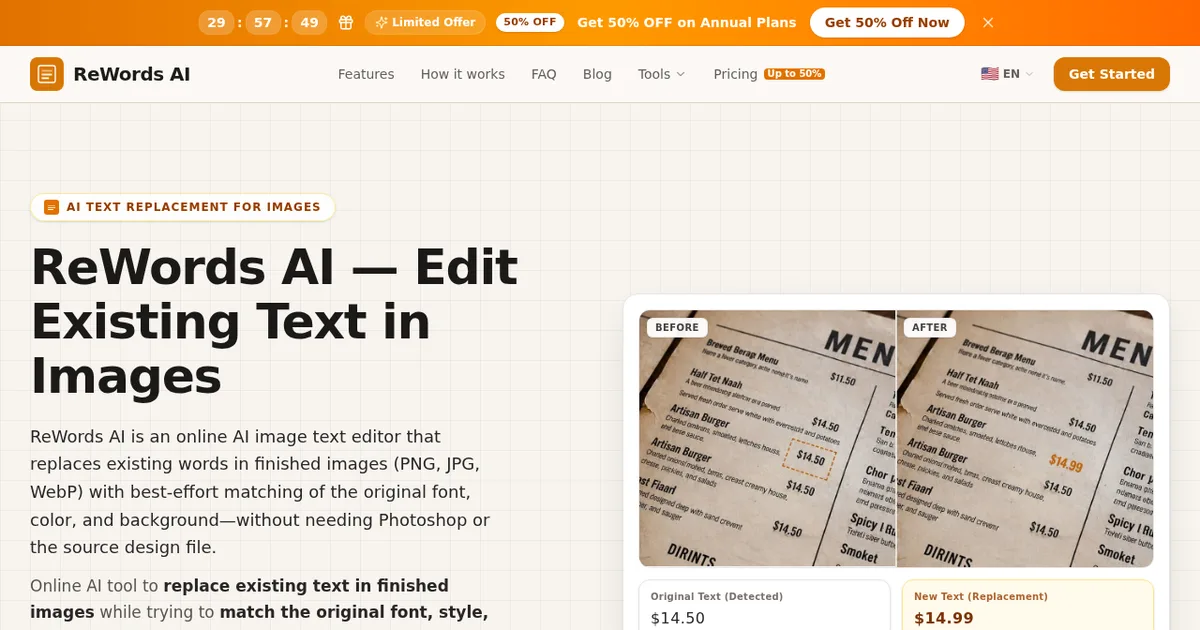This screenshot has width=1200, height=630.
Task: Click the 50% OFF badge
Action: pos(530,22)
